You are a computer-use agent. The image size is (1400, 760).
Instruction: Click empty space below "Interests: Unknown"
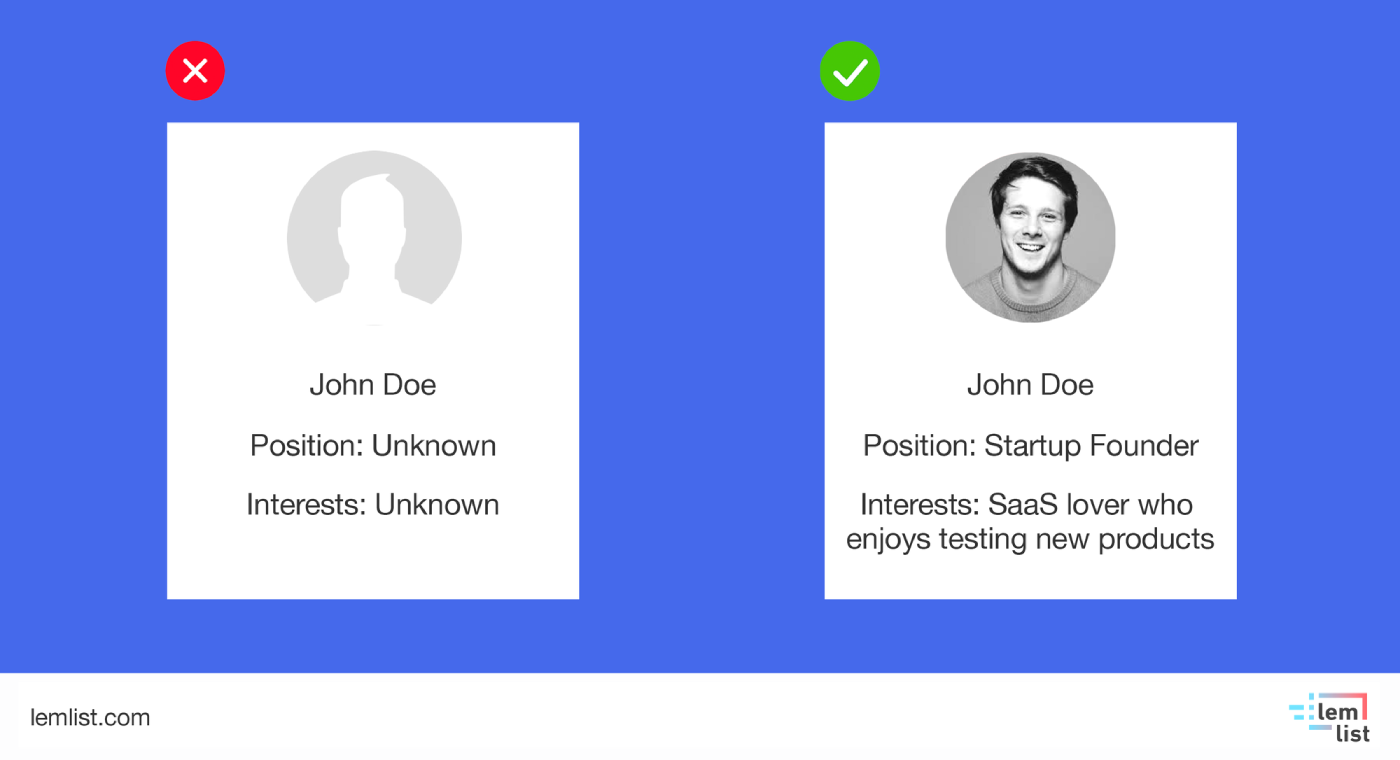point(373,560)
